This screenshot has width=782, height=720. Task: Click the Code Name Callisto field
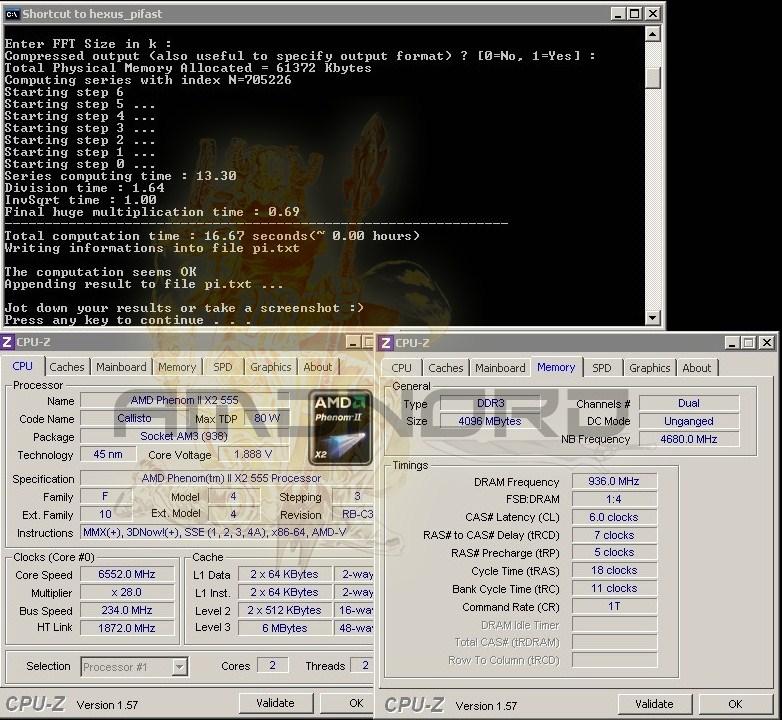coord(134,418)
